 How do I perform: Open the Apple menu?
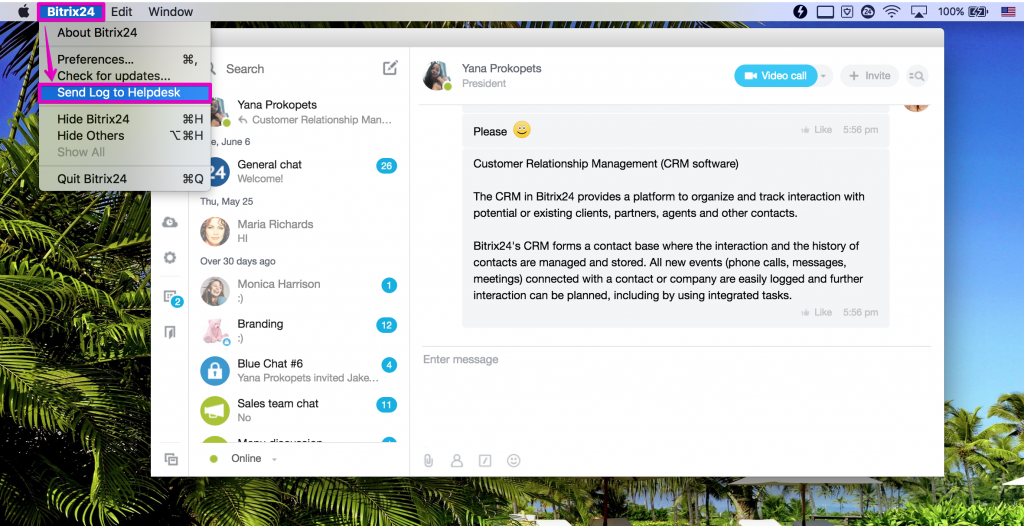(x=24, y=11)
